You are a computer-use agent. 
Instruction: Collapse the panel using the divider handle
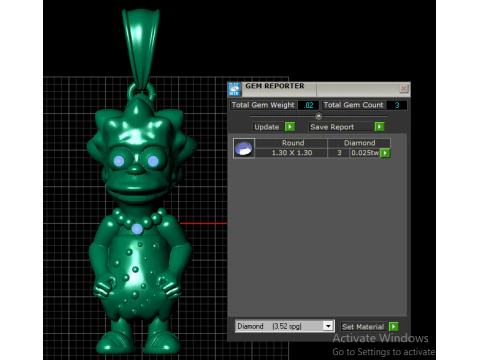(319, 116)
